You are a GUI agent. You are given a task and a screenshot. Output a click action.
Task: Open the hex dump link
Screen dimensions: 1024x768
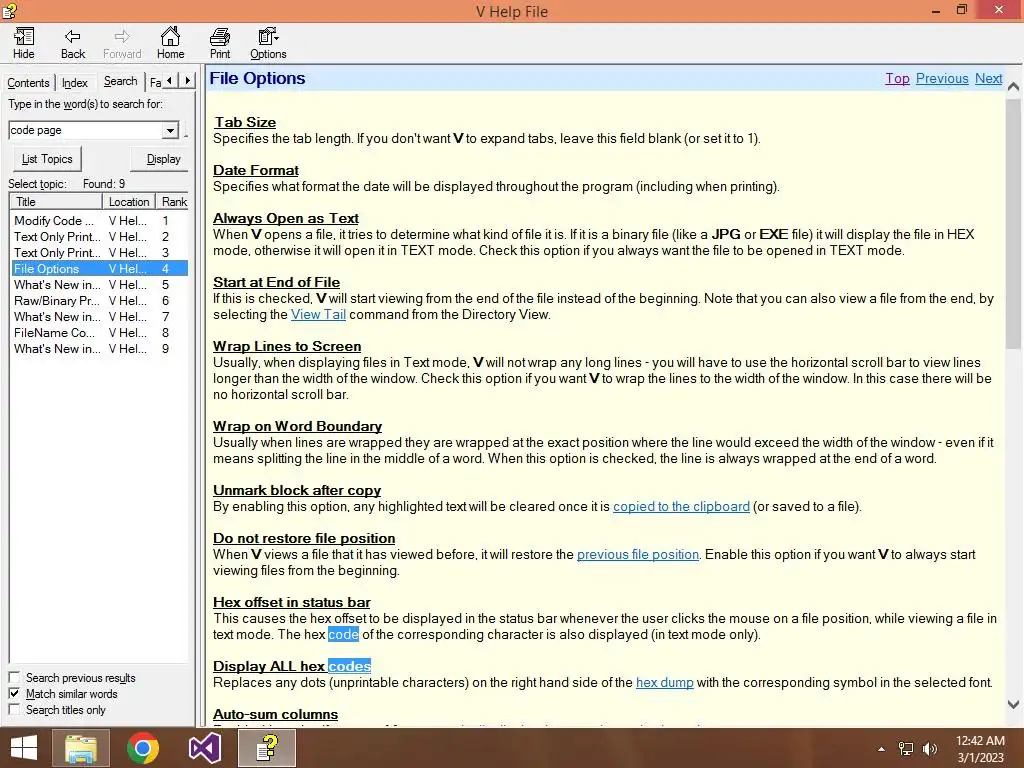664,682
